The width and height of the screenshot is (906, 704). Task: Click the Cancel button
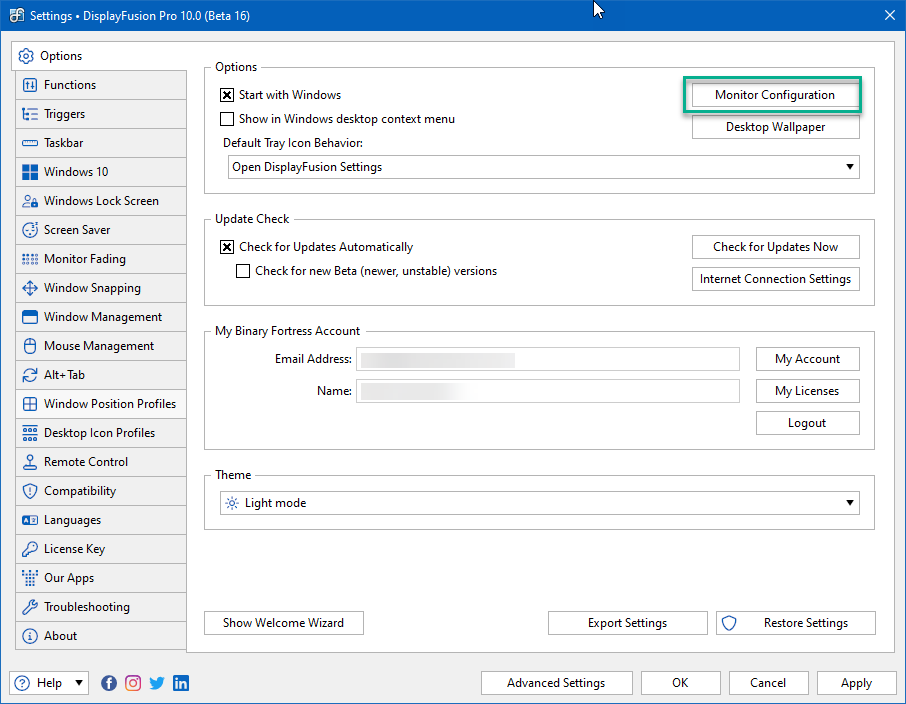pyautogui.click(x=768, y=683)
